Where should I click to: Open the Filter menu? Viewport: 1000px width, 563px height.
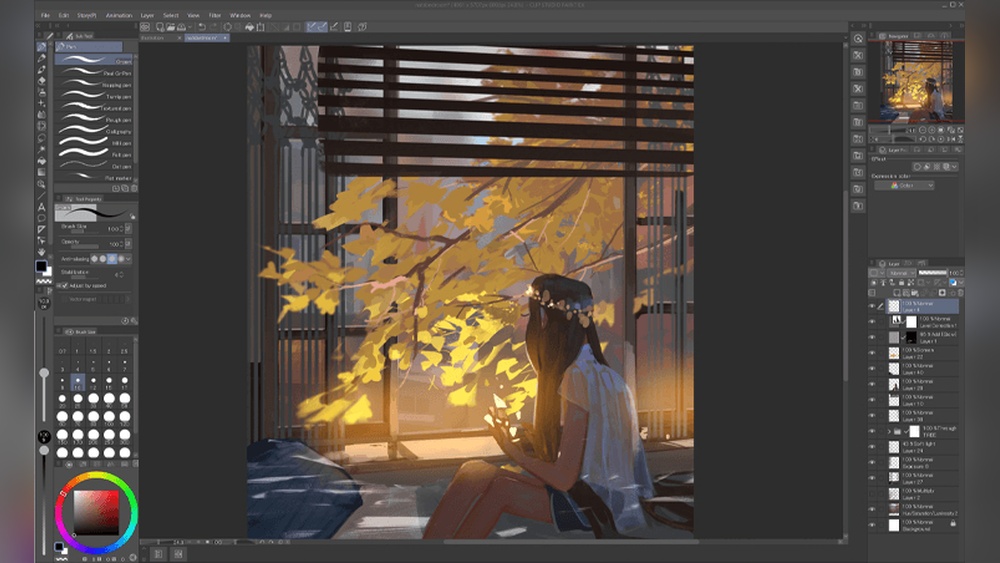[x=215, y=15]
